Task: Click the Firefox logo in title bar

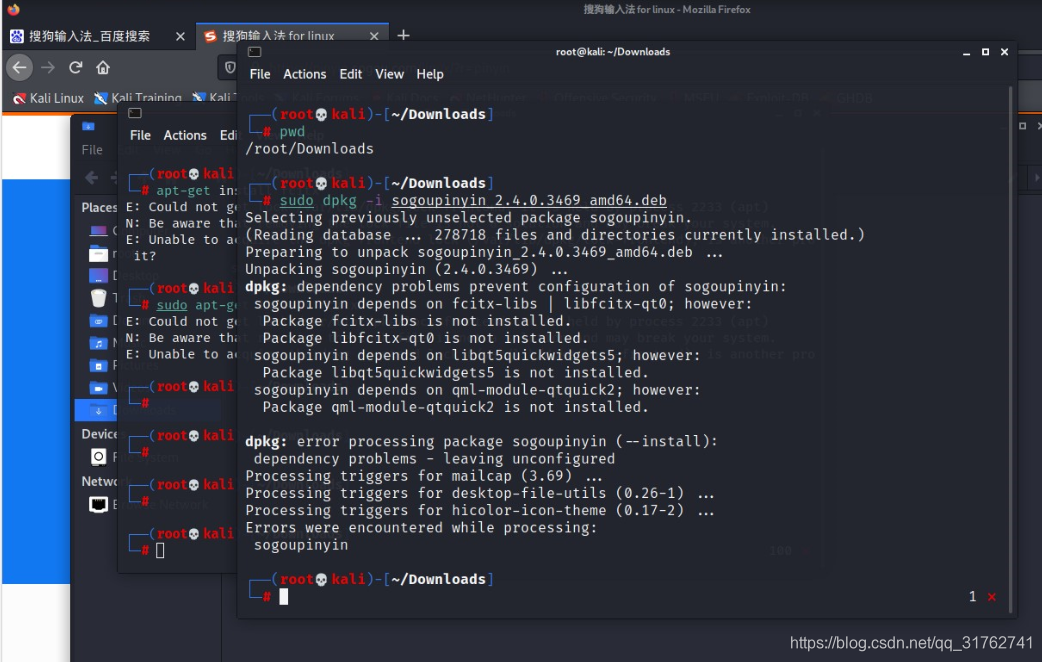Action: [13, 9]
